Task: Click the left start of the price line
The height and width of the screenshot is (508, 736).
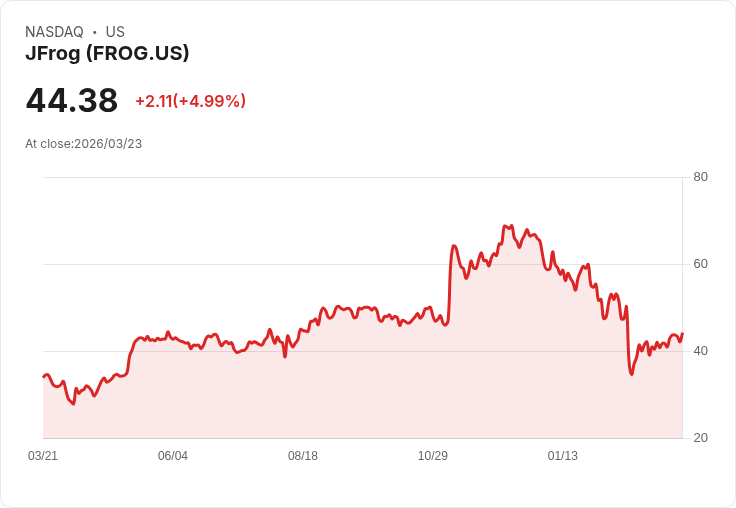Action: pyautogui.click(x=44, y=376)
